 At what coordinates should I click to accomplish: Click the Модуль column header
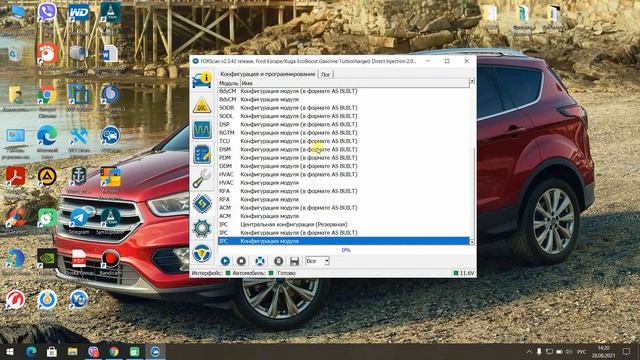pos(229,83)
